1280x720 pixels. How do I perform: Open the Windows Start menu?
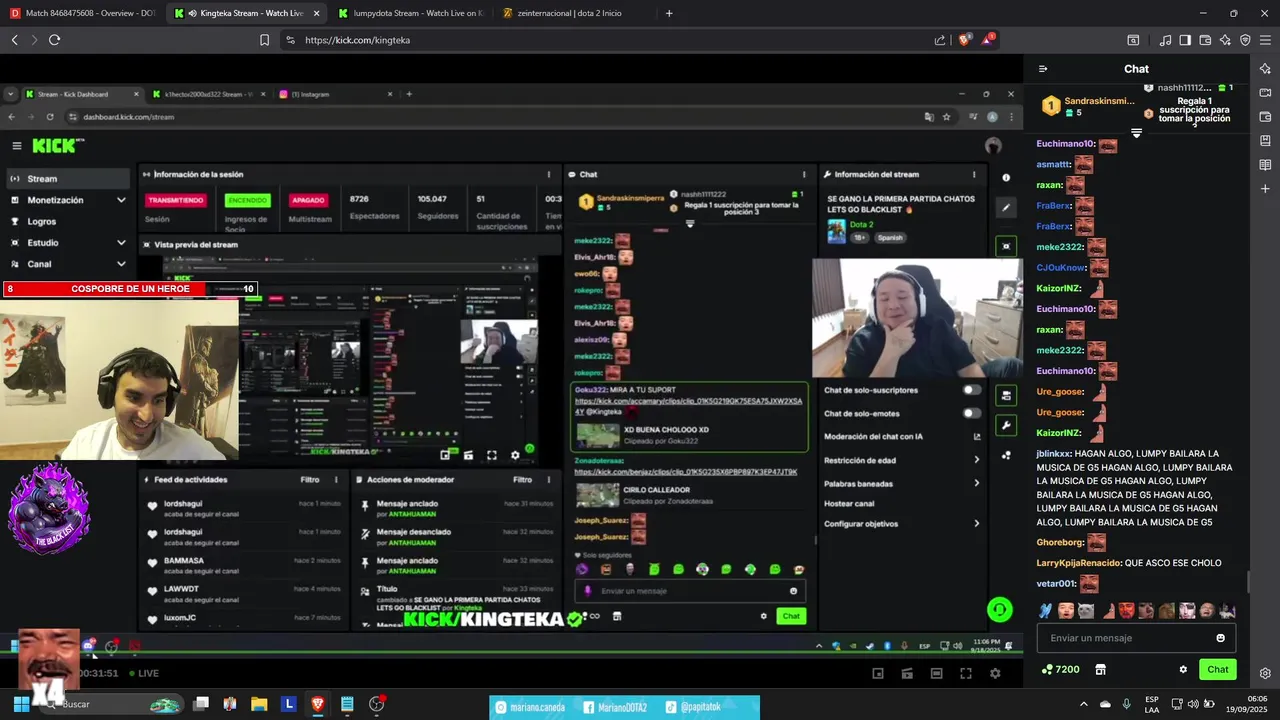point(21,704)
